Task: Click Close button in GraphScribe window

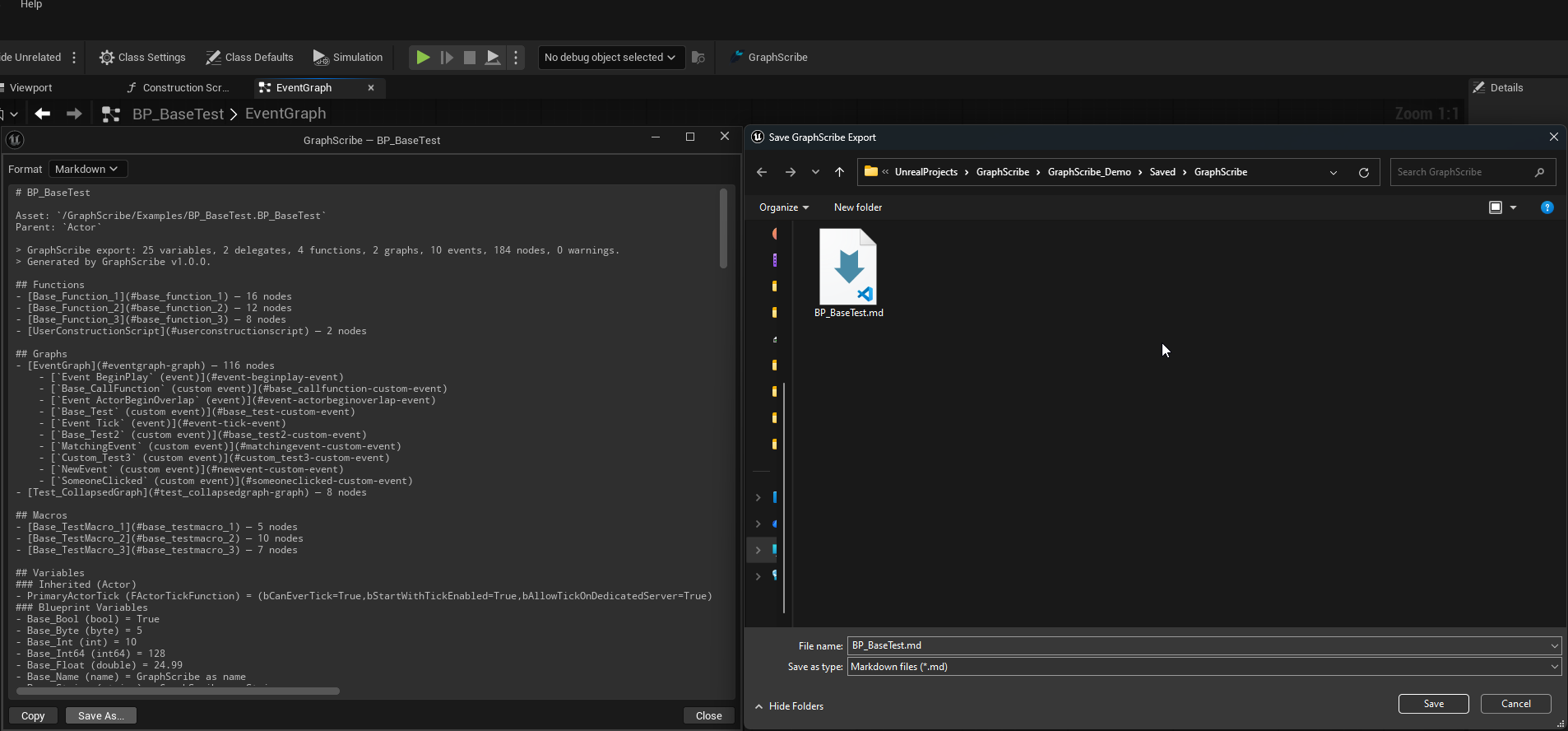Action: 708,715
